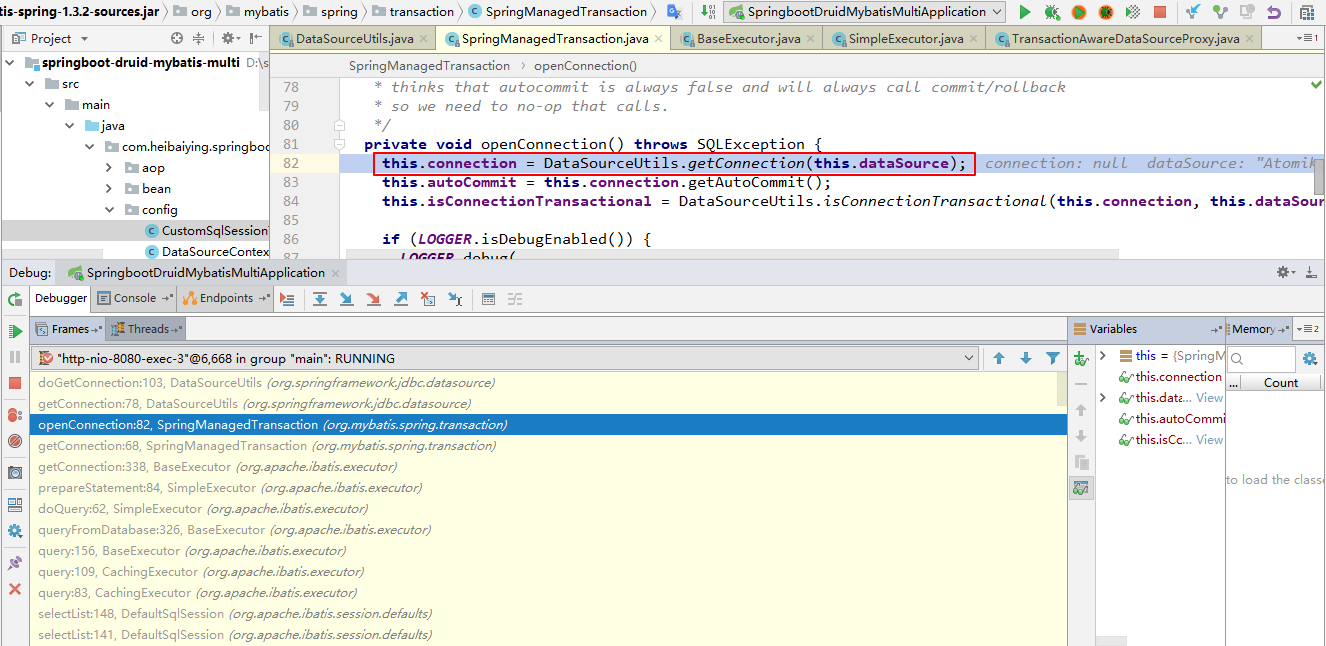Switch to the Console debug tab
This screenshot has height=646, width=1326.
134,298
